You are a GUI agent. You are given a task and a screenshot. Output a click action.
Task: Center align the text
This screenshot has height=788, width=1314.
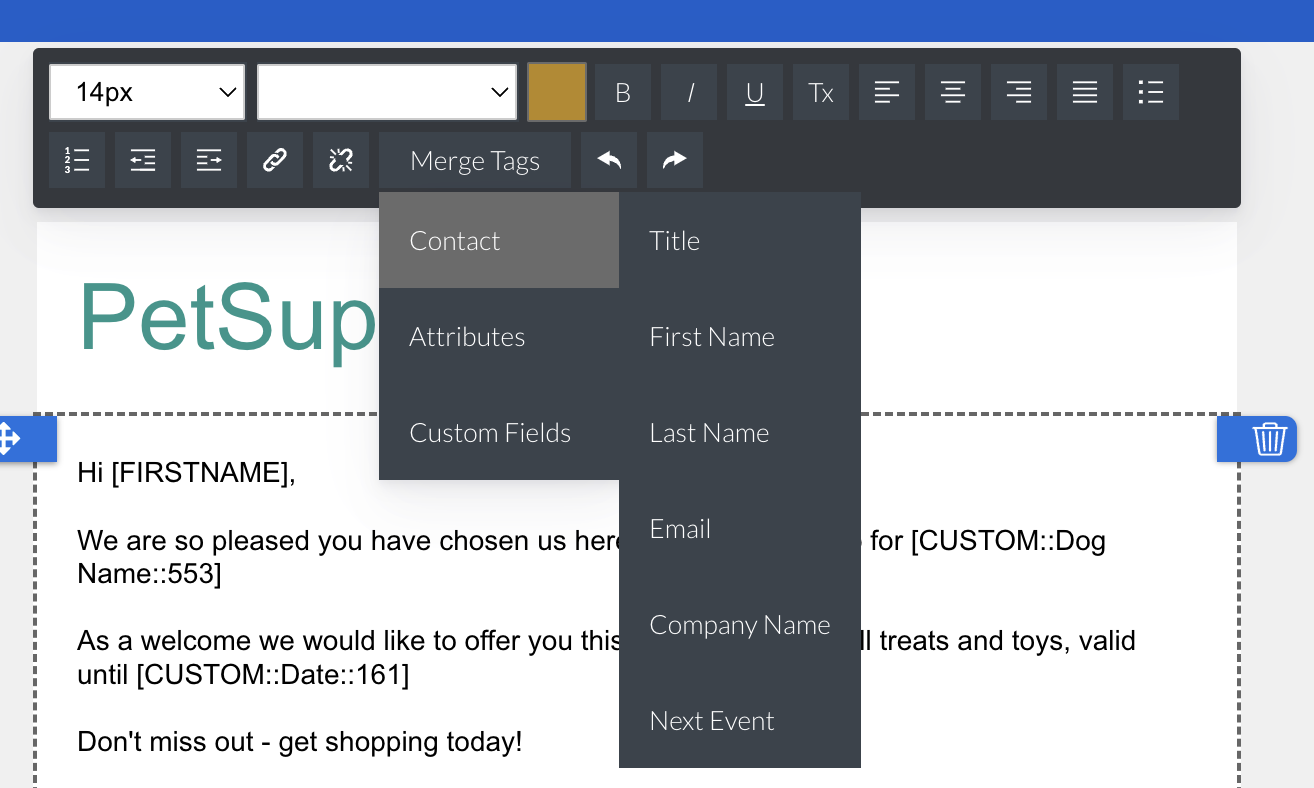[953, 93]
